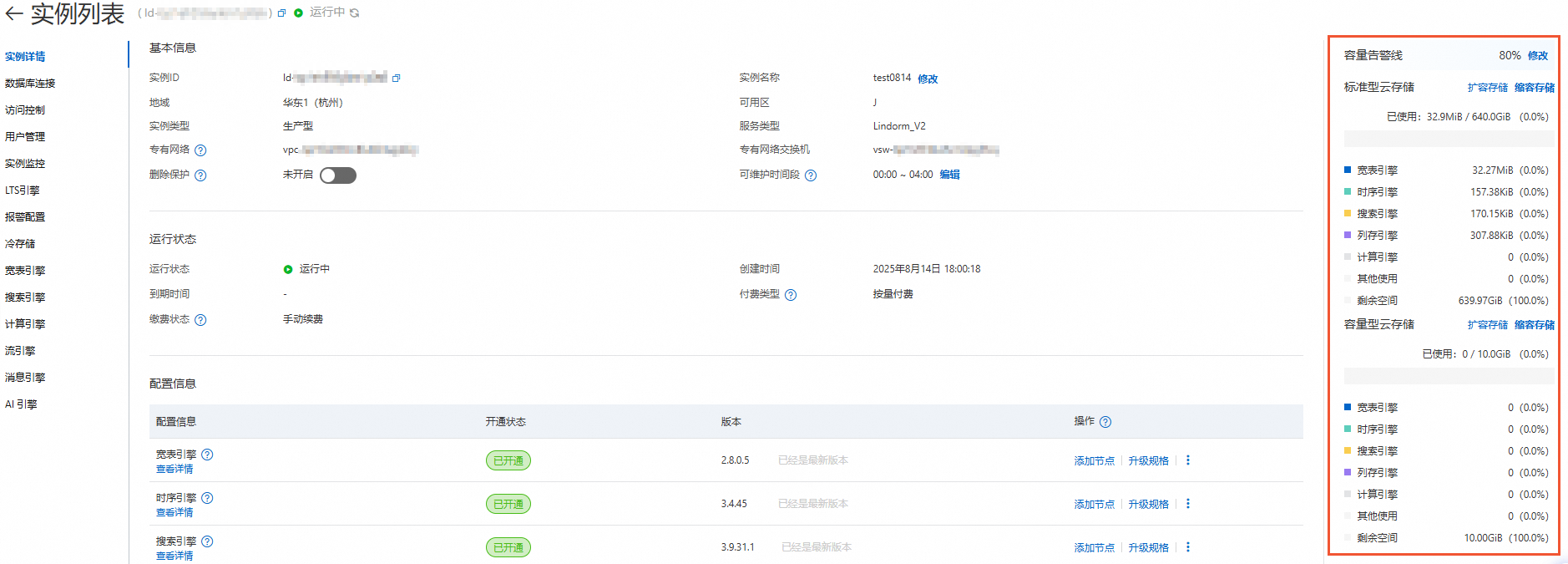Click 编辑 next to 00:00 ~ 04:00
The image size is (1568, 564).
pos(949,175)
